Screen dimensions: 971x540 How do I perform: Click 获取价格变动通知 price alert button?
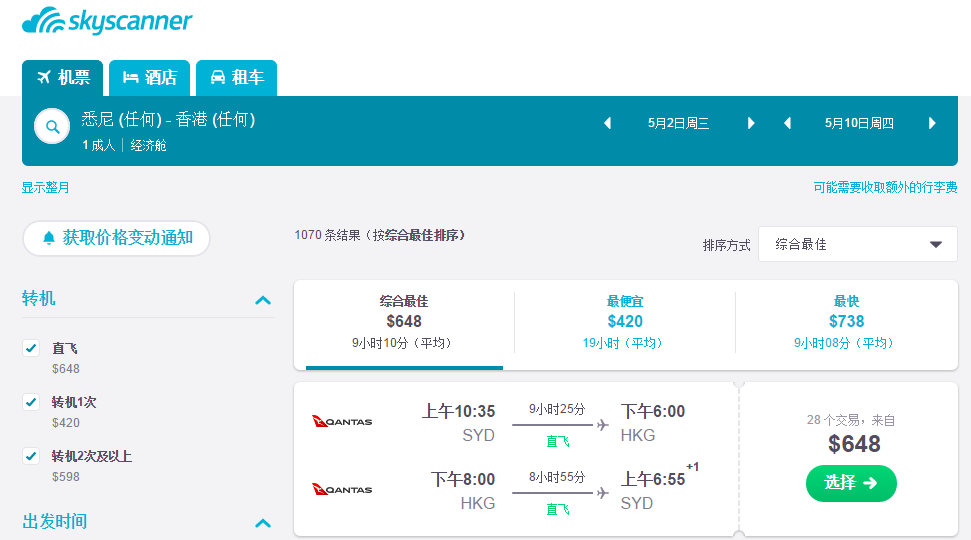click(116, 238)
